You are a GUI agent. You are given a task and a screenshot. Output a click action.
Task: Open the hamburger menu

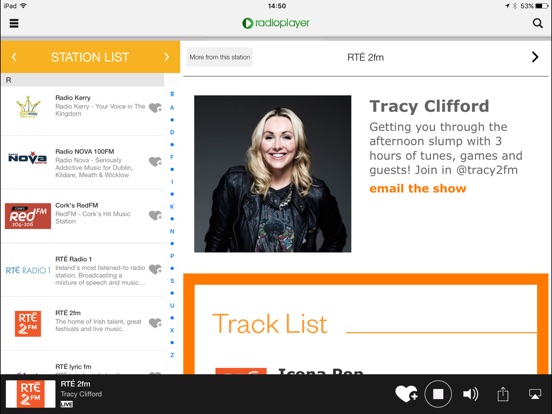(x=14, y=23)
